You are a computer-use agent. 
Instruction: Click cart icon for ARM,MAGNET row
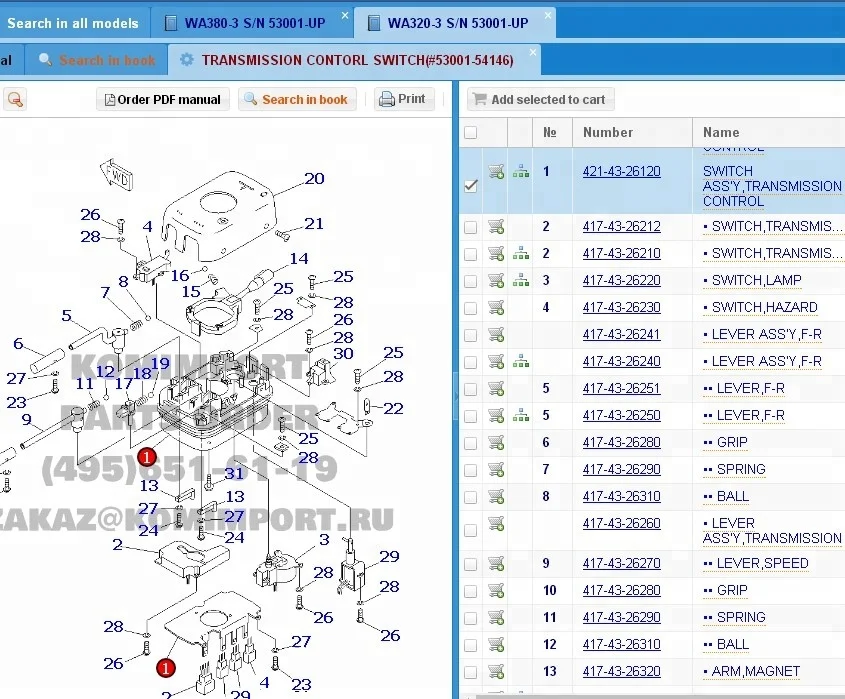495,672
